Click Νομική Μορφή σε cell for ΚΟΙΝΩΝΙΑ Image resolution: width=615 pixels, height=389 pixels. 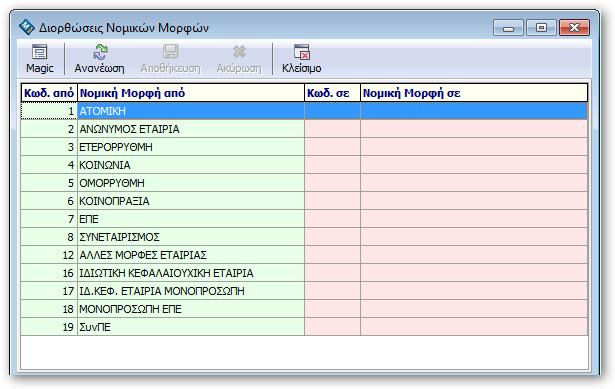(x=474, y=165)
